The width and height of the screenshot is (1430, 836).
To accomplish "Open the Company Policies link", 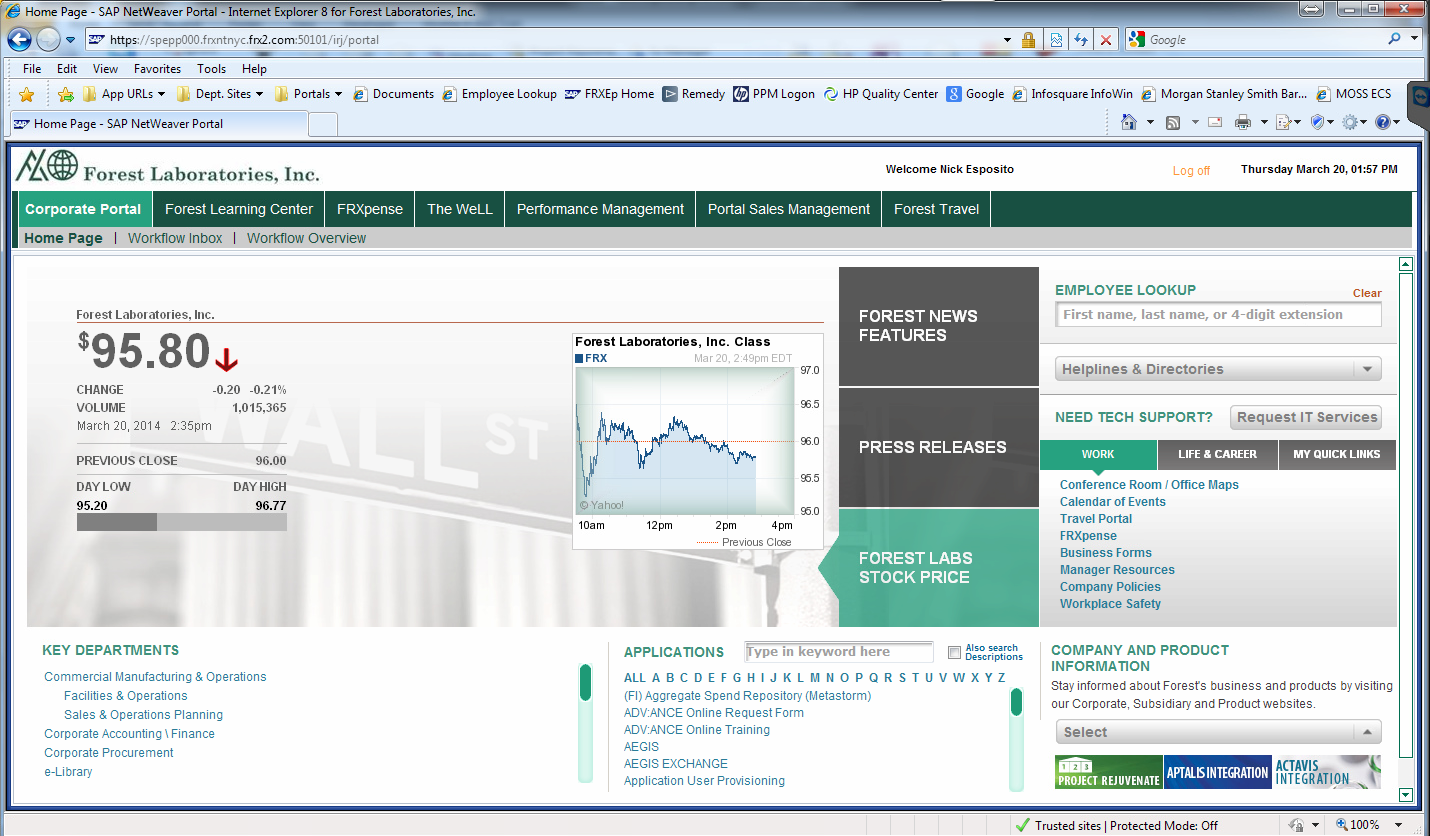I will pos(1110,587).
